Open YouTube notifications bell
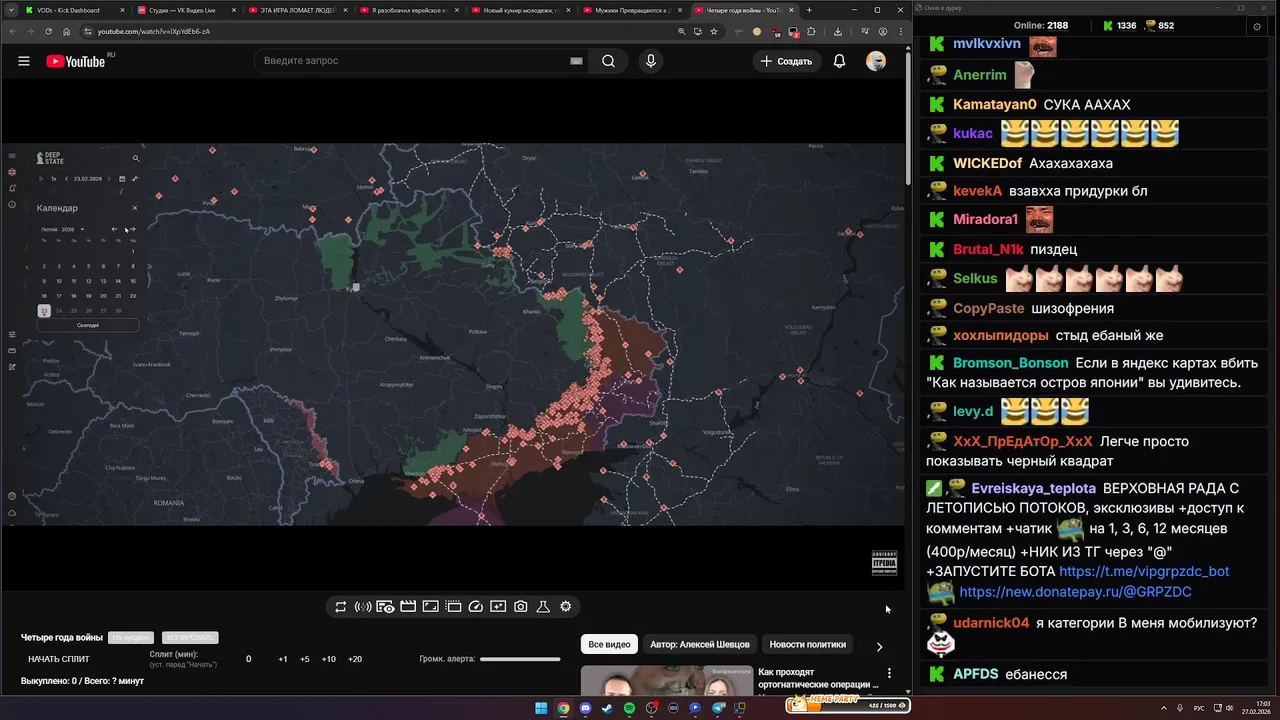 (x=839, y=61)
